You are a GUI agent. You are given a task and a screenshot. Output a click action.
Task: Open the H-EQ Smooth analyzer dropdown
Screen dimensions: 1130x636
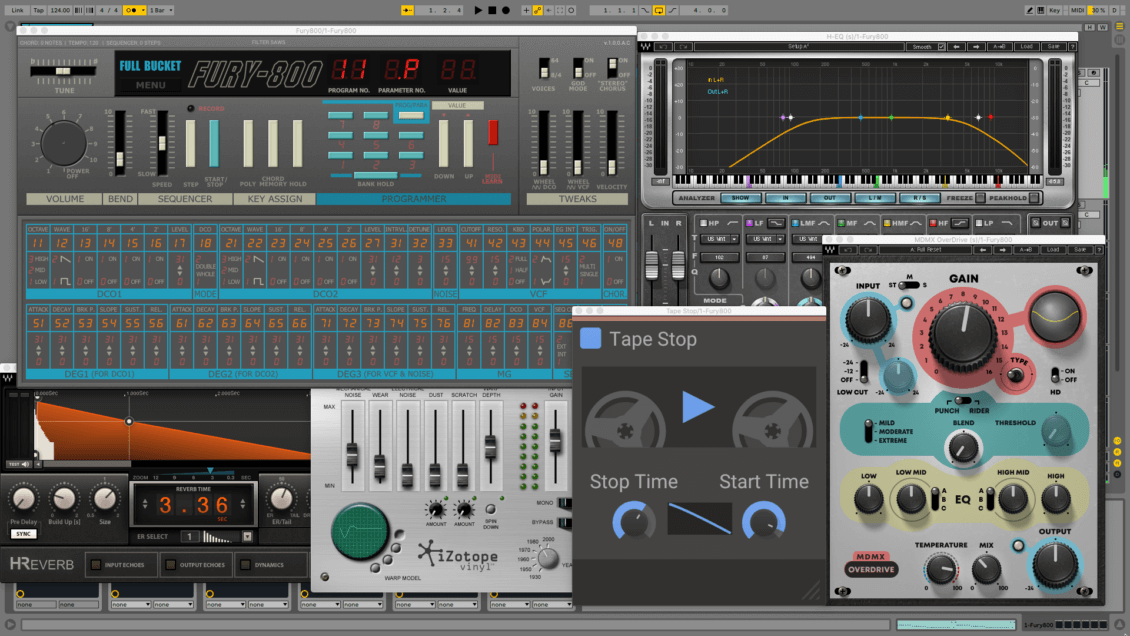pos(927,47)
